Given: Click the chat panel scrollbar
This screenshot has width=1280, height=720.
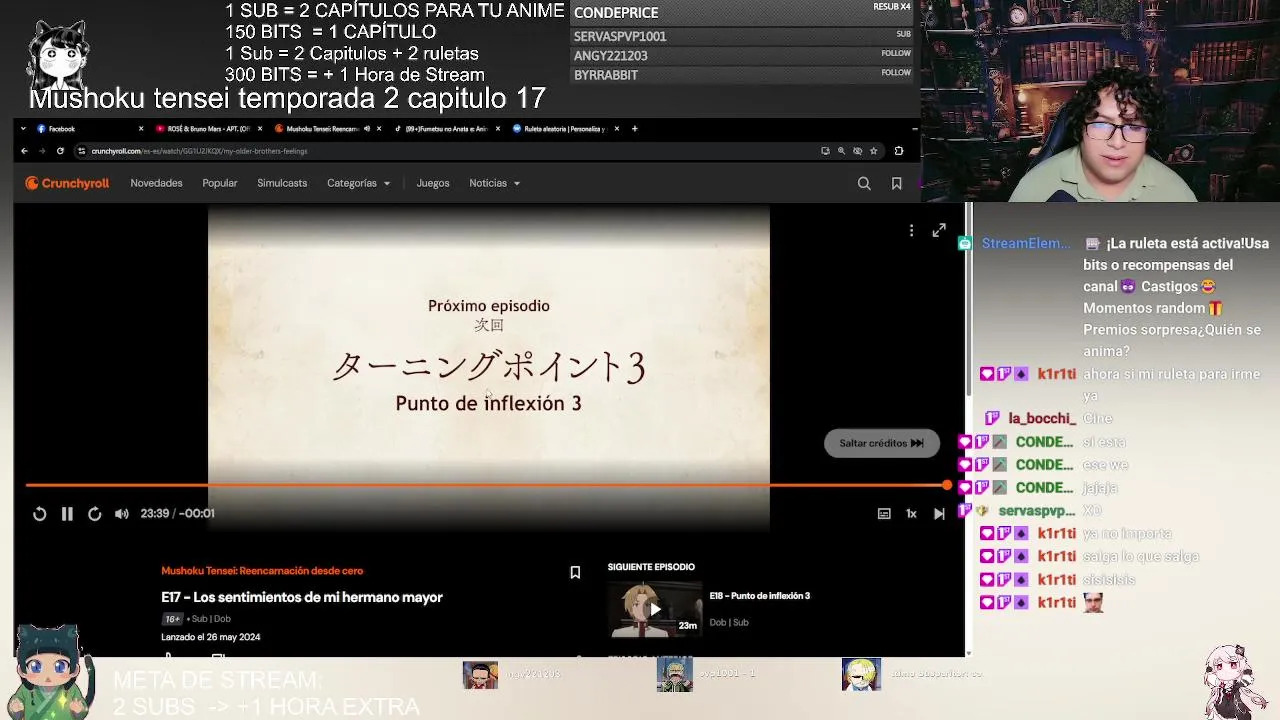Looking at the screenshot, I should pos(968,298).
